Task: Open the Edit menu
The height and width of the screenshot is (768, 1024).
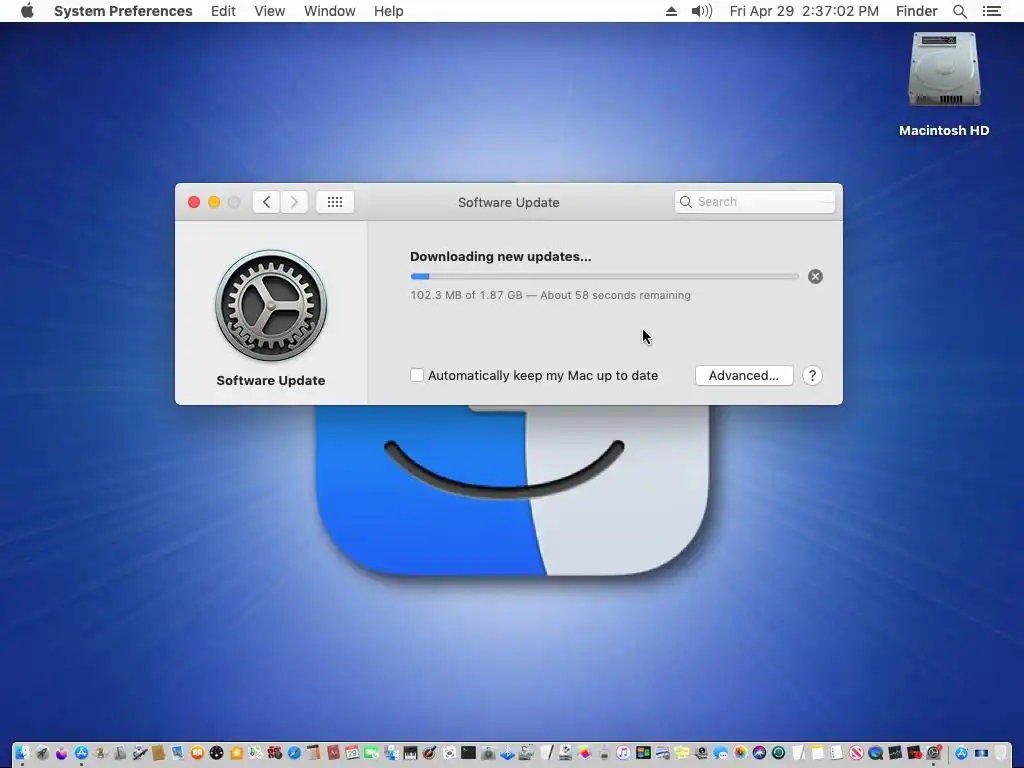Action: [223, 11]
